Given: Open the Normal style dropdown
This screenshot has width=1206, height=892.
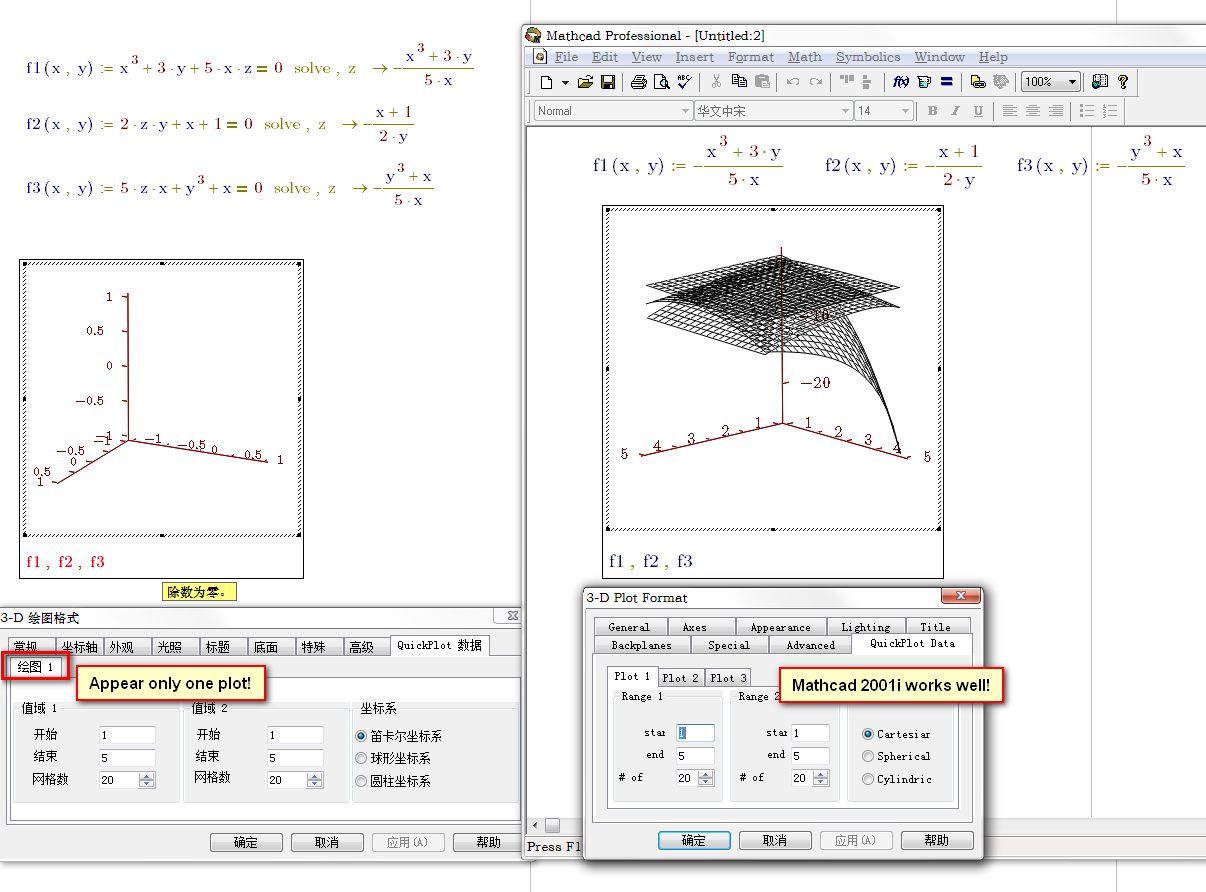Looking at the screenshot, I should [x=685, y=111].
